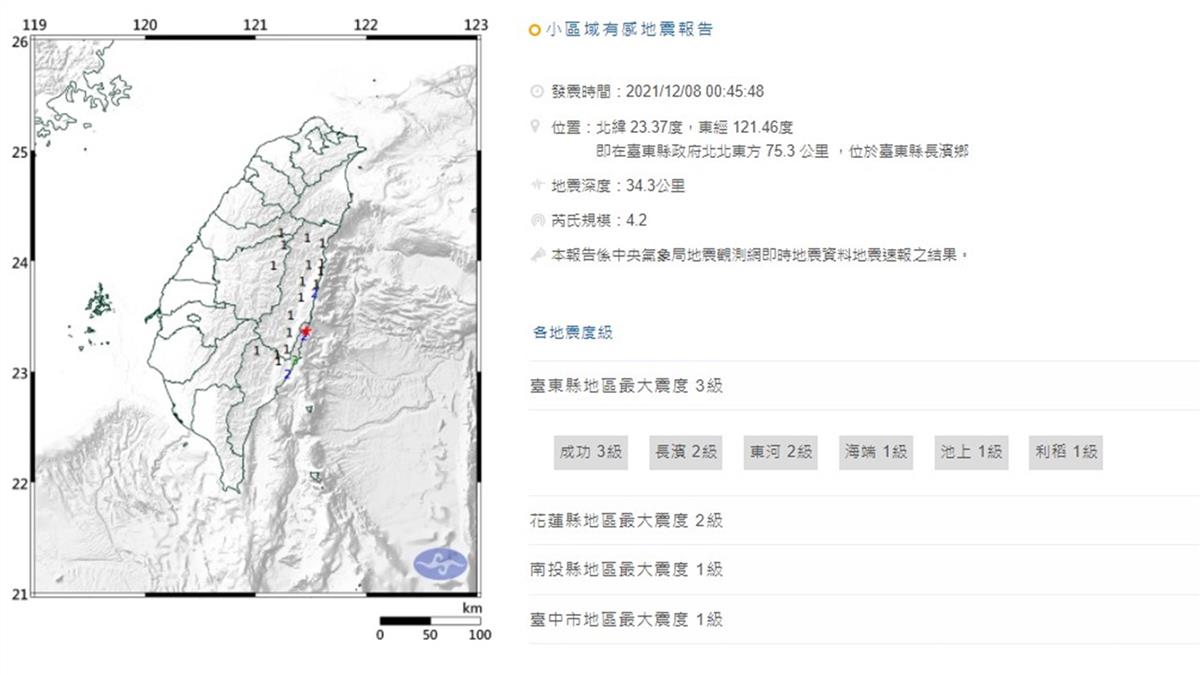Click the 長濱 2級 button
Viewport: 1200px width, 675px height.
(686, 452)
